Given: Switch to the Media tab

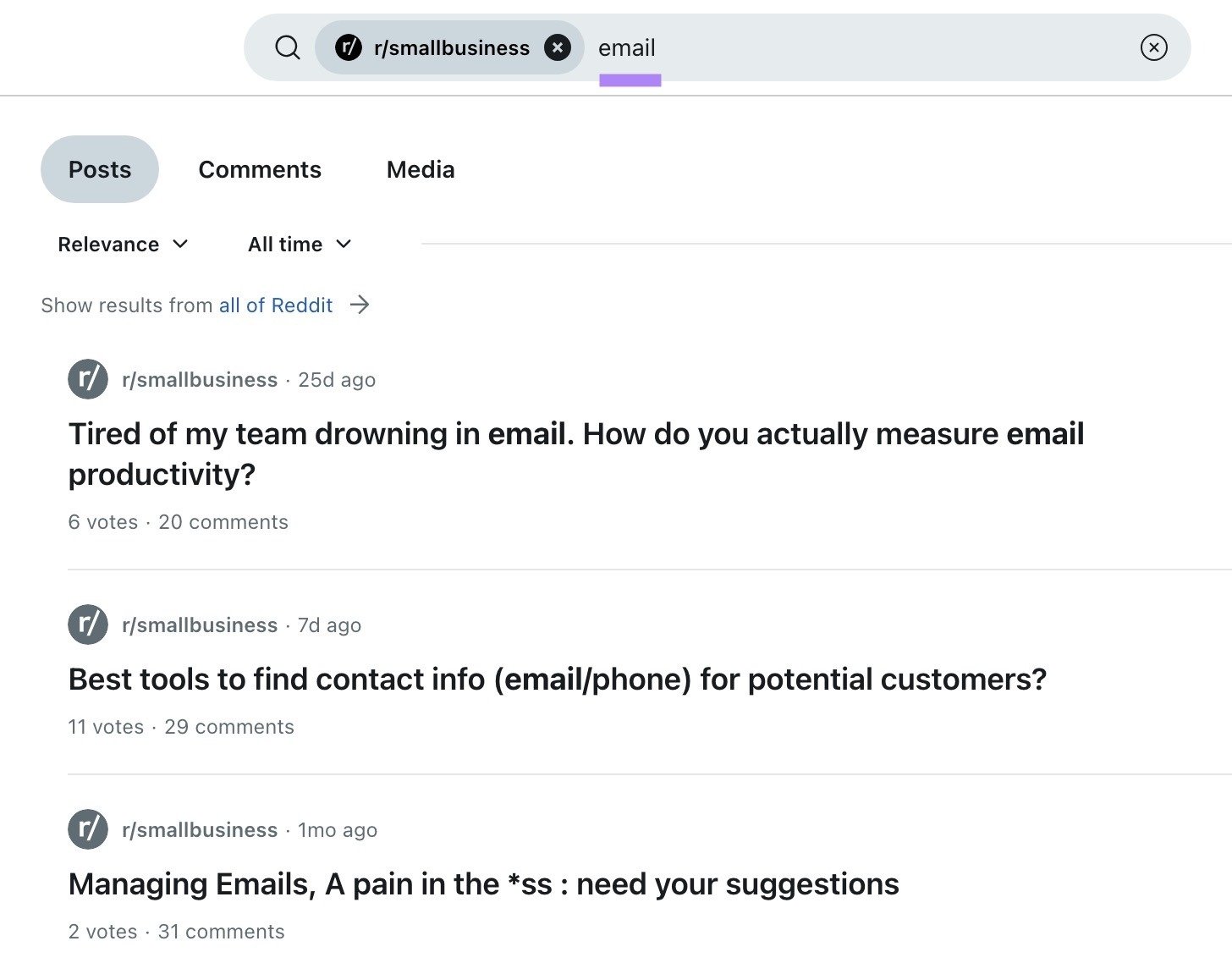Looking at the screenshot, I should point(421,169).
